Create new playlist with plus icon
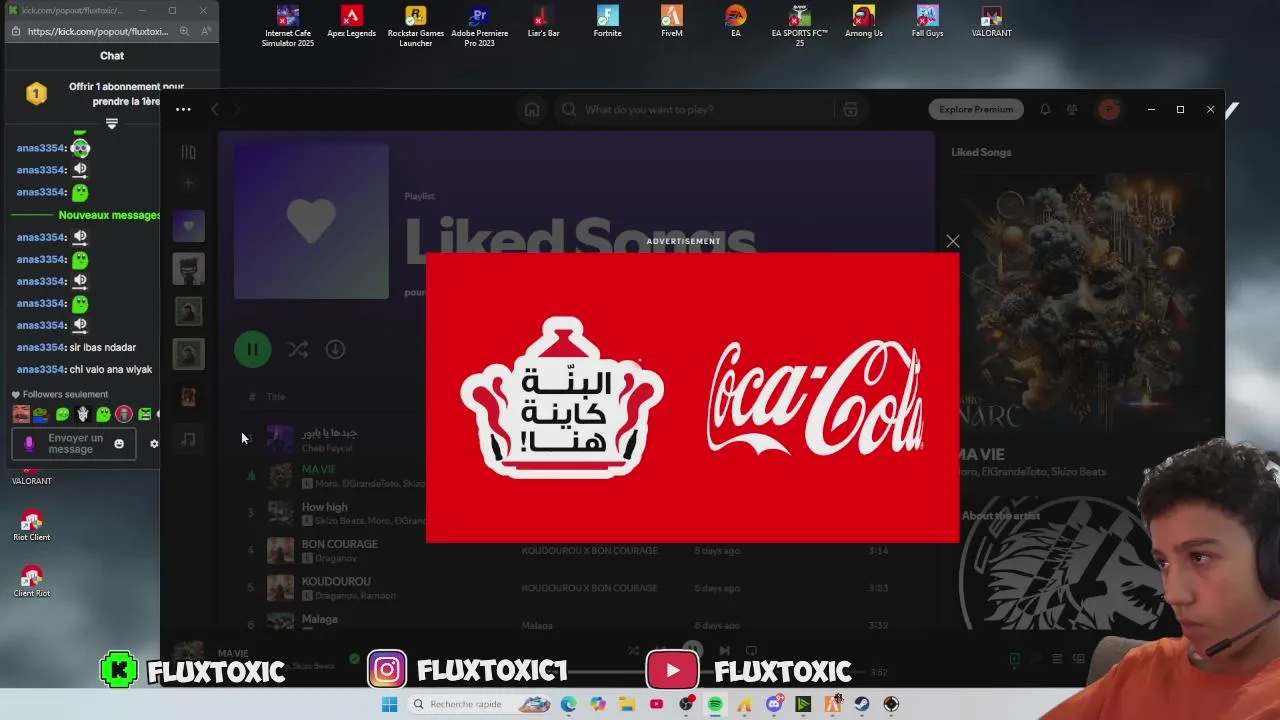Screen dimensions: 1280x720 [188, 182]
